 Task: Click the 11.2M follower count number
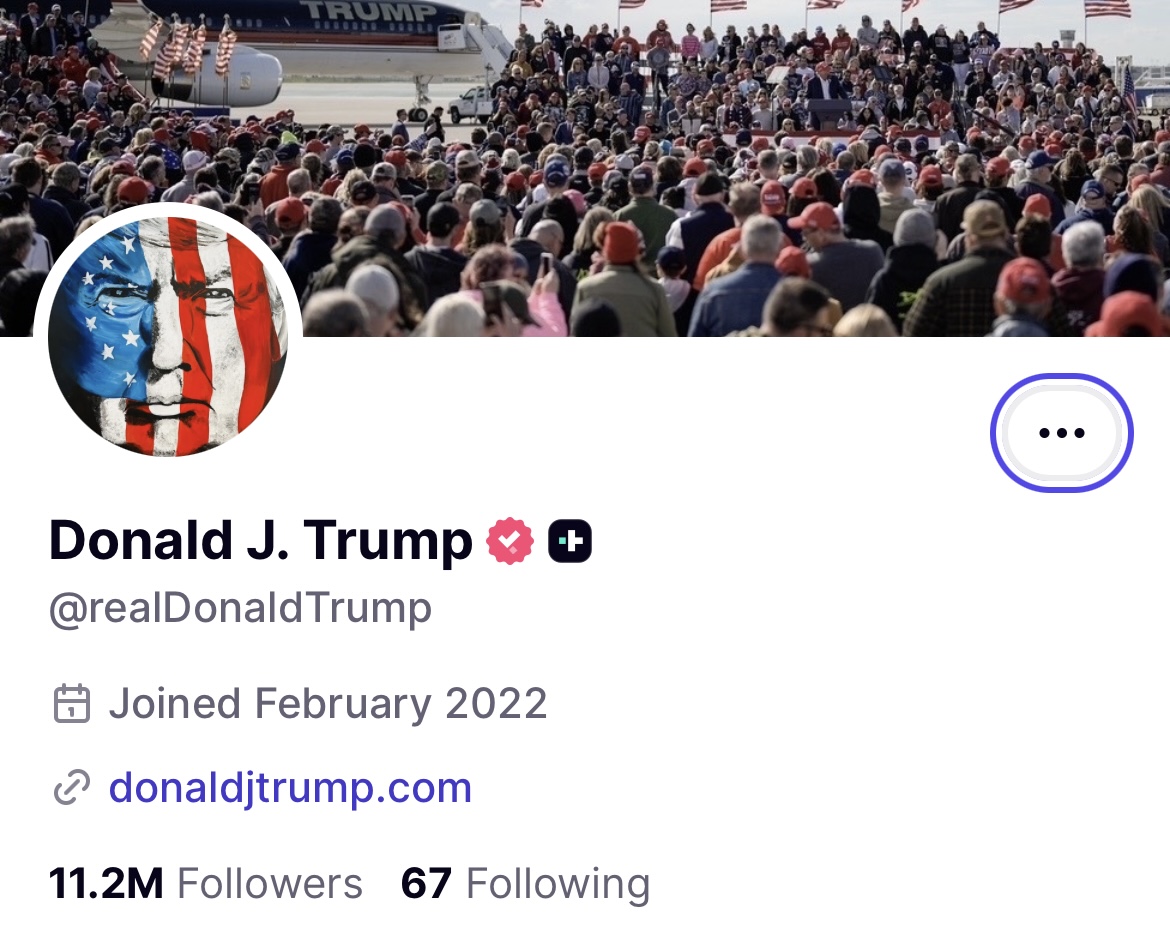106,884
